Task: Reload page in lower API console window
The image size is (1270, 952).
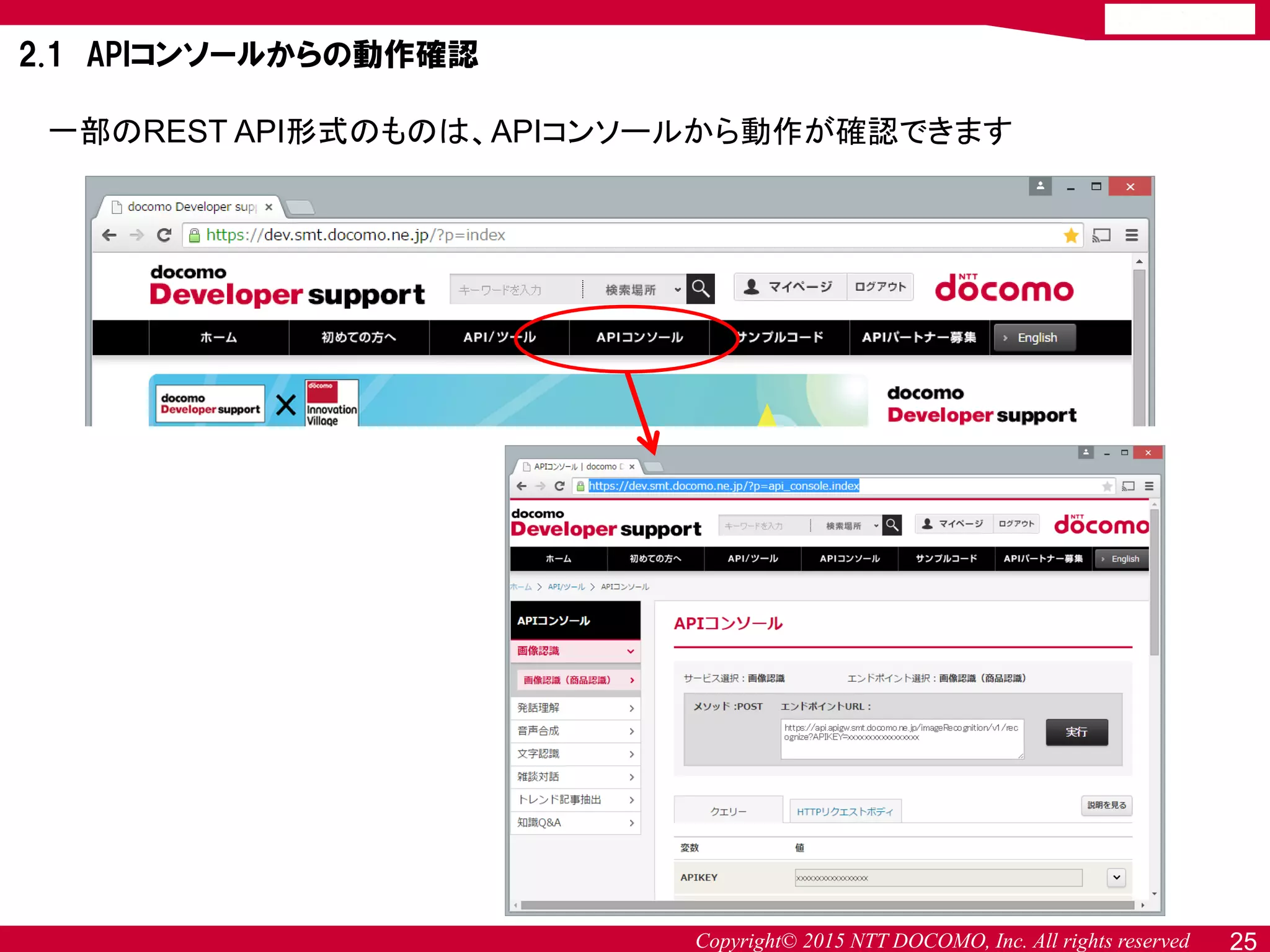Action: (x=559, y=486)
